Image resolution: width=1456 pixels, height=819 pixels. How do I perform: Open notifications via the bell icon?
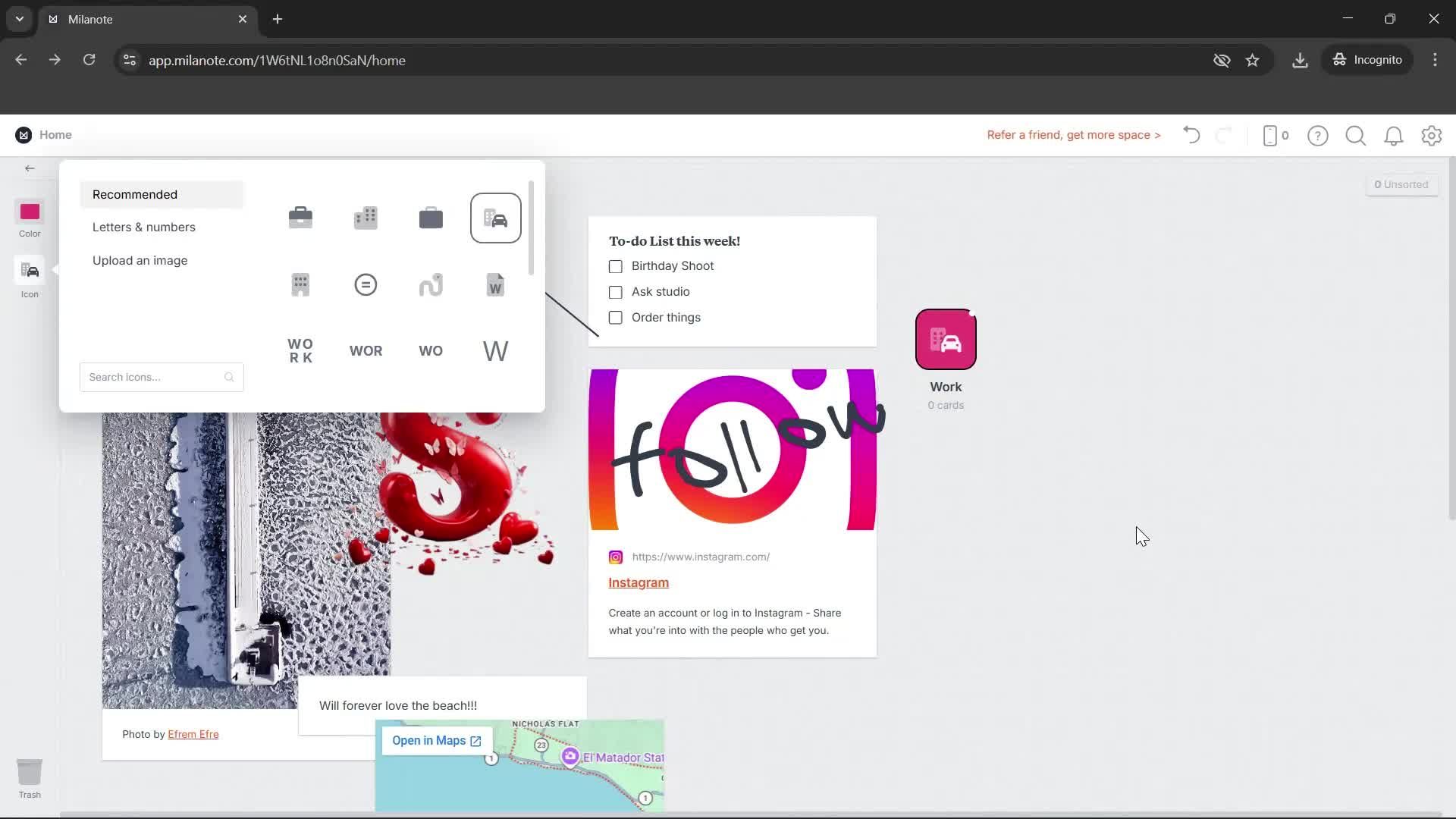coord(1394,136)
